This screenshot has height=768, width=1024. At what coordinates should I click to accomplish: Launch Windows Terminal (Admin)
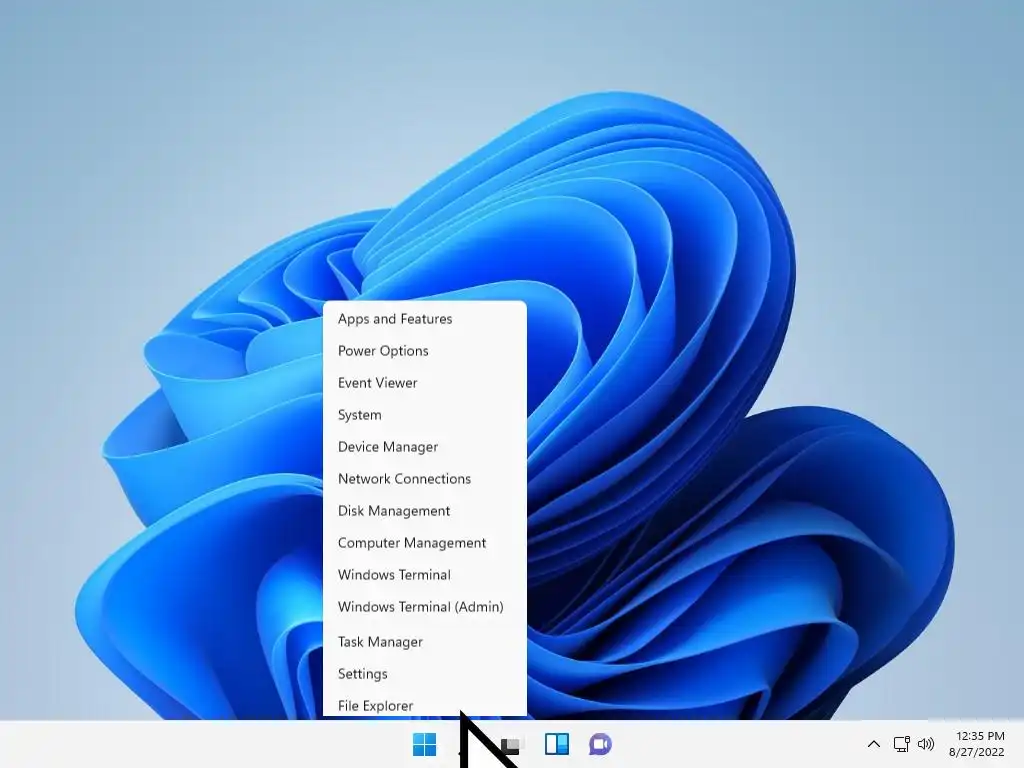[424, 607]
